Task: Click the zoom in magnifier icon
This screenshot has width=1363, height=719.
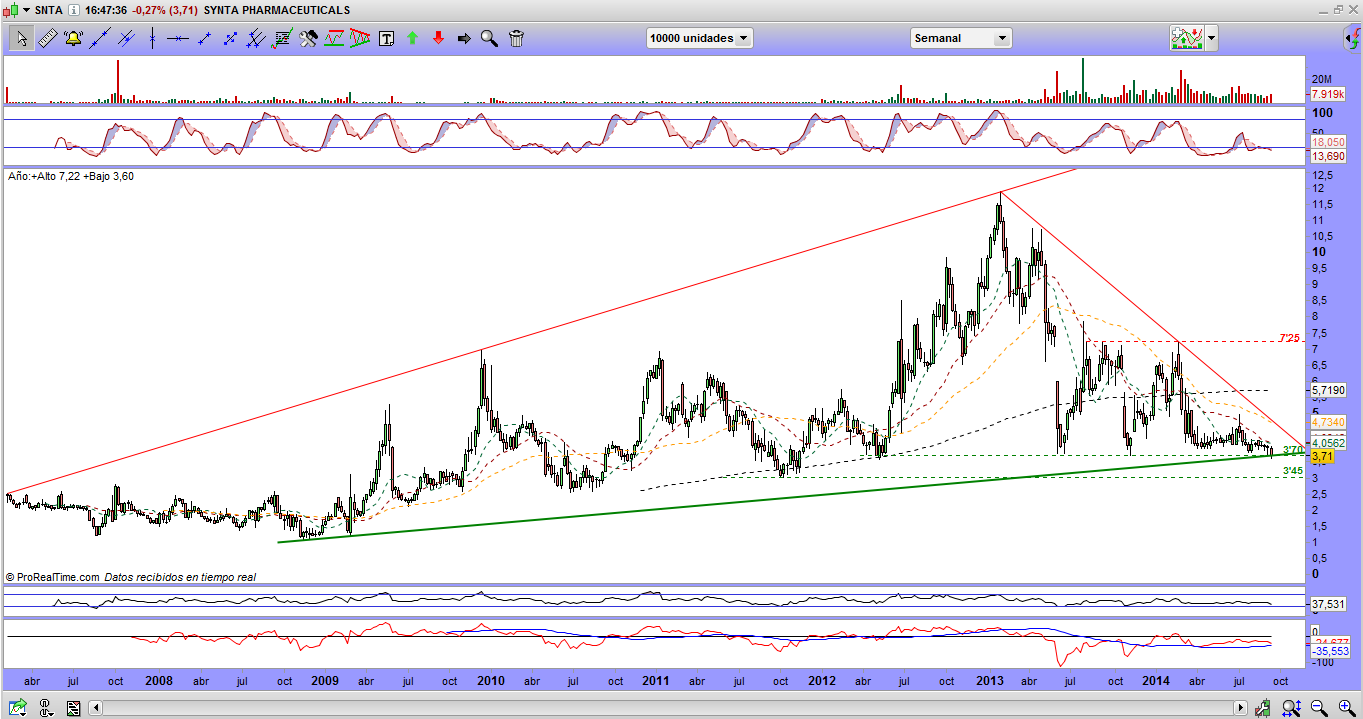Action: tap(1346, 707)
